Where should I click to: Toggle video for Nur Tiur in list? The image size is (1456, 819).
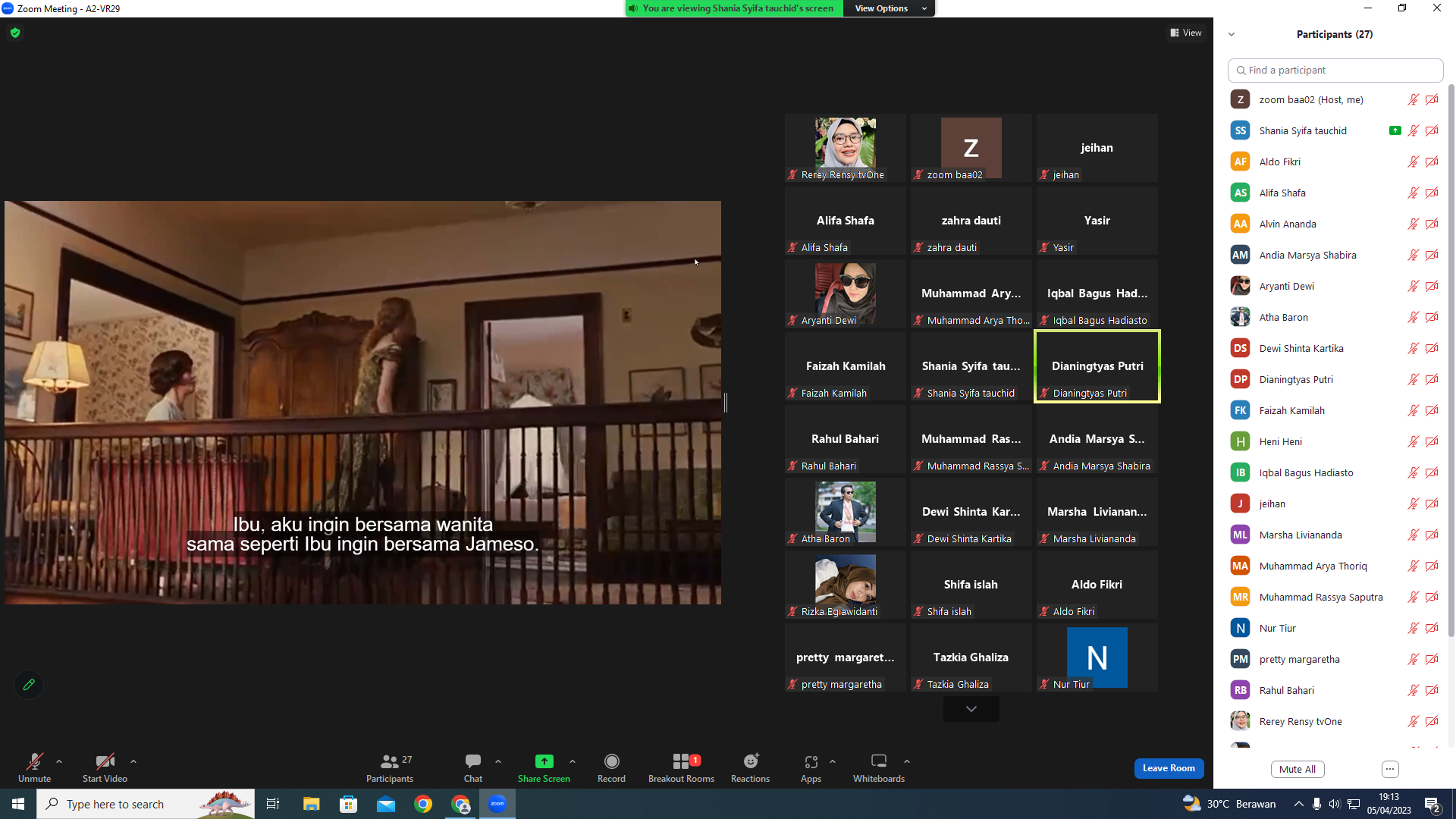pyautogui.click(x=1432, y=628)
